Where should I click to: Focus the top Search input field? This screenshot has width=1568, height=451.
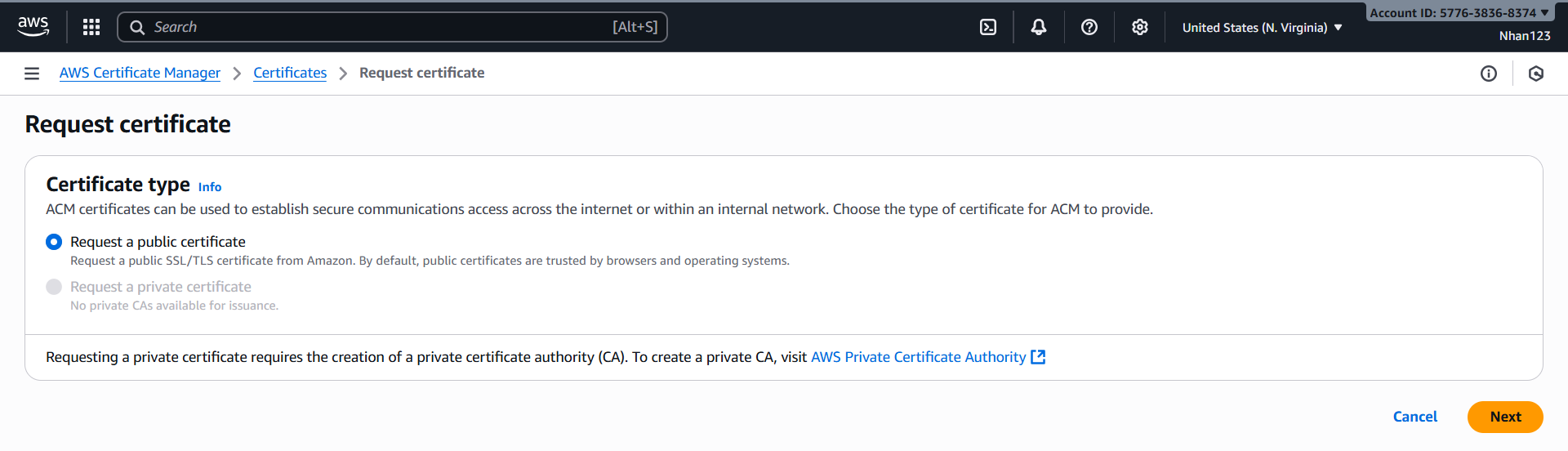392,27
